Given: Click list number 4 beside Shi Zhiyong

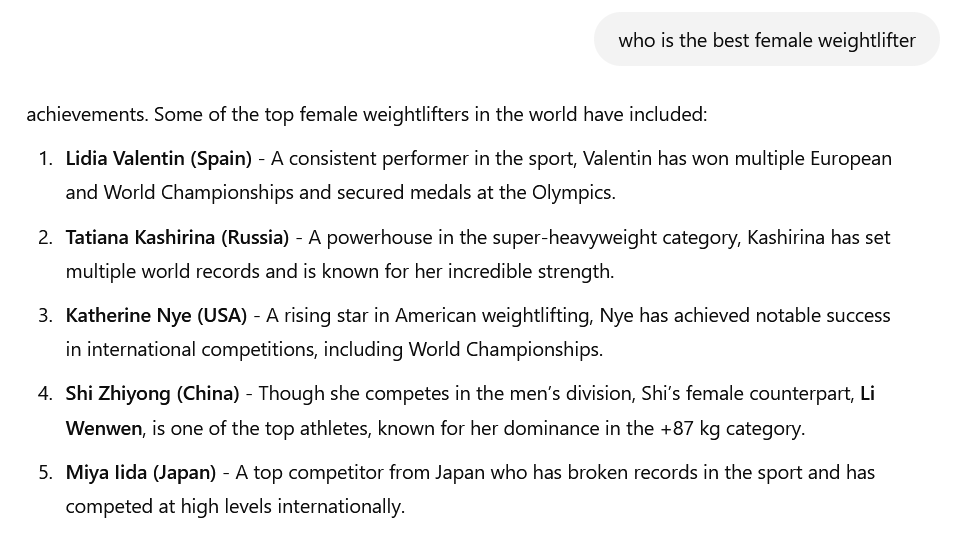Looking at the screenshot, I should (x=45, y=393).
